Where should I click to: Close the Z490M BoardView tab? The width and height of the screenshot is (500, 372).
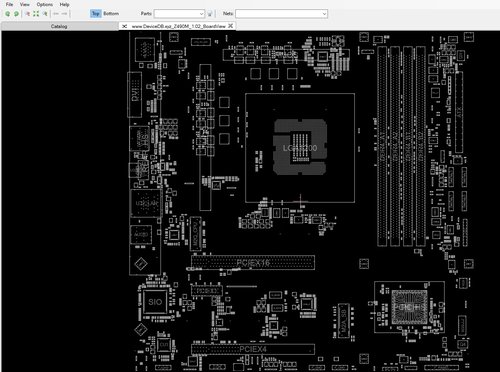230,26
